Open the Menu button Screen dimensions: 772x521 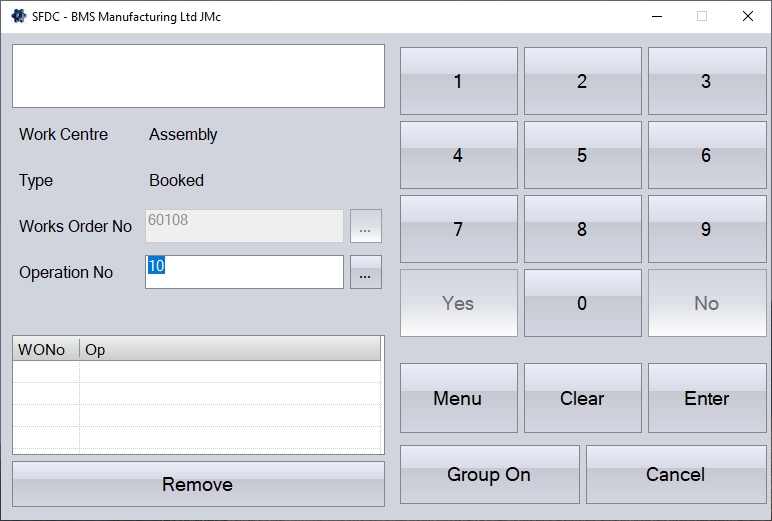coord(458,398)
